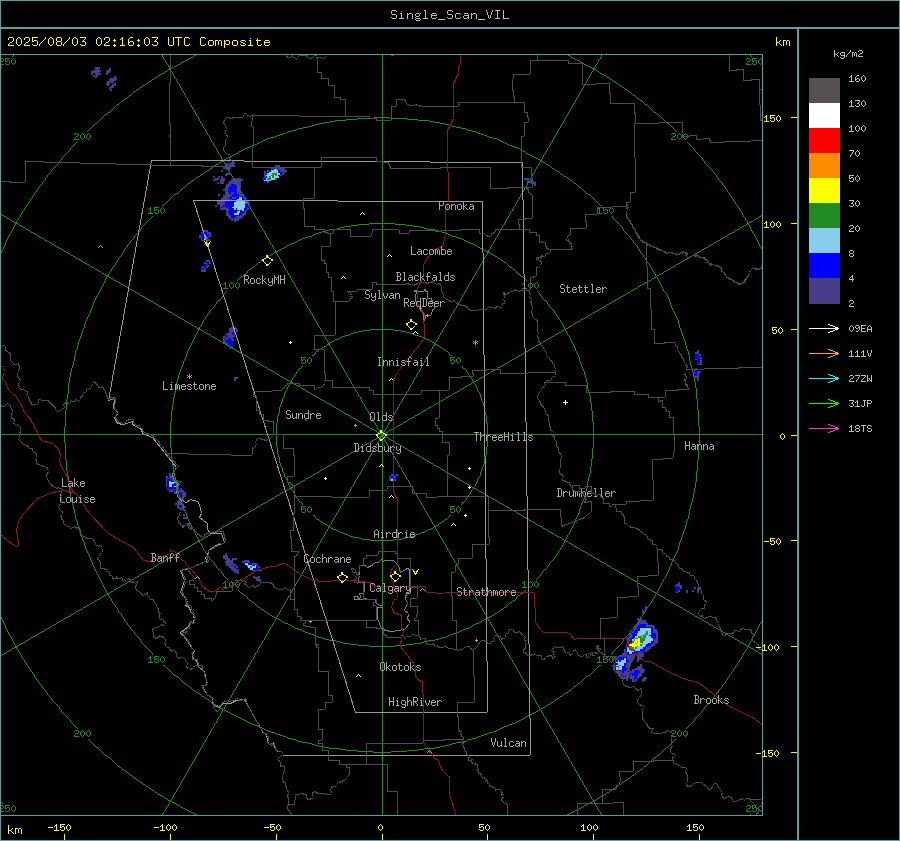The image size is (900, 841).
Task: Click the Lake Louise label
Action: (x=77, y=491)
